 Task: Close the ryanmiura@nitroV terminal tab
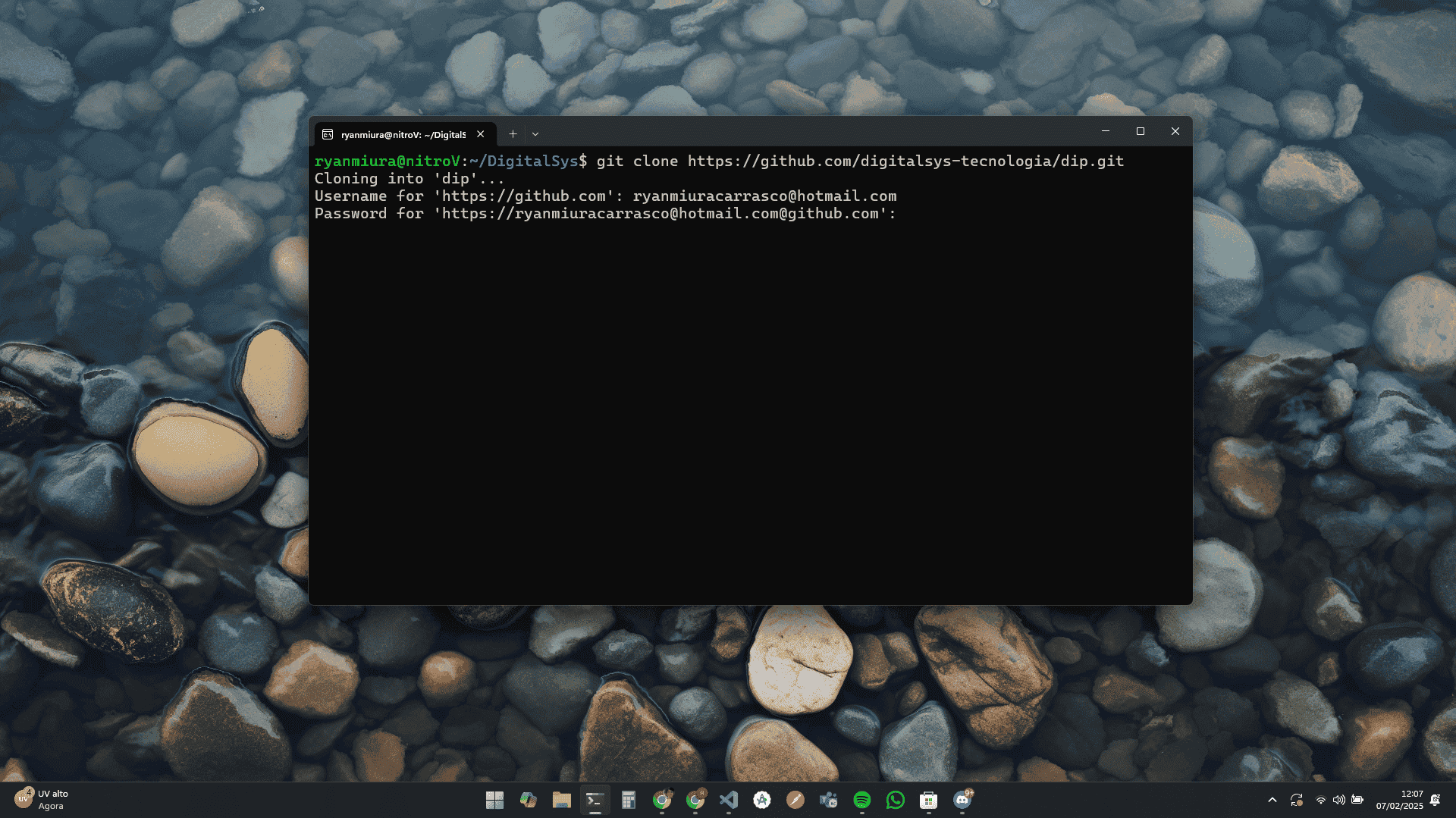pos(481,134)
